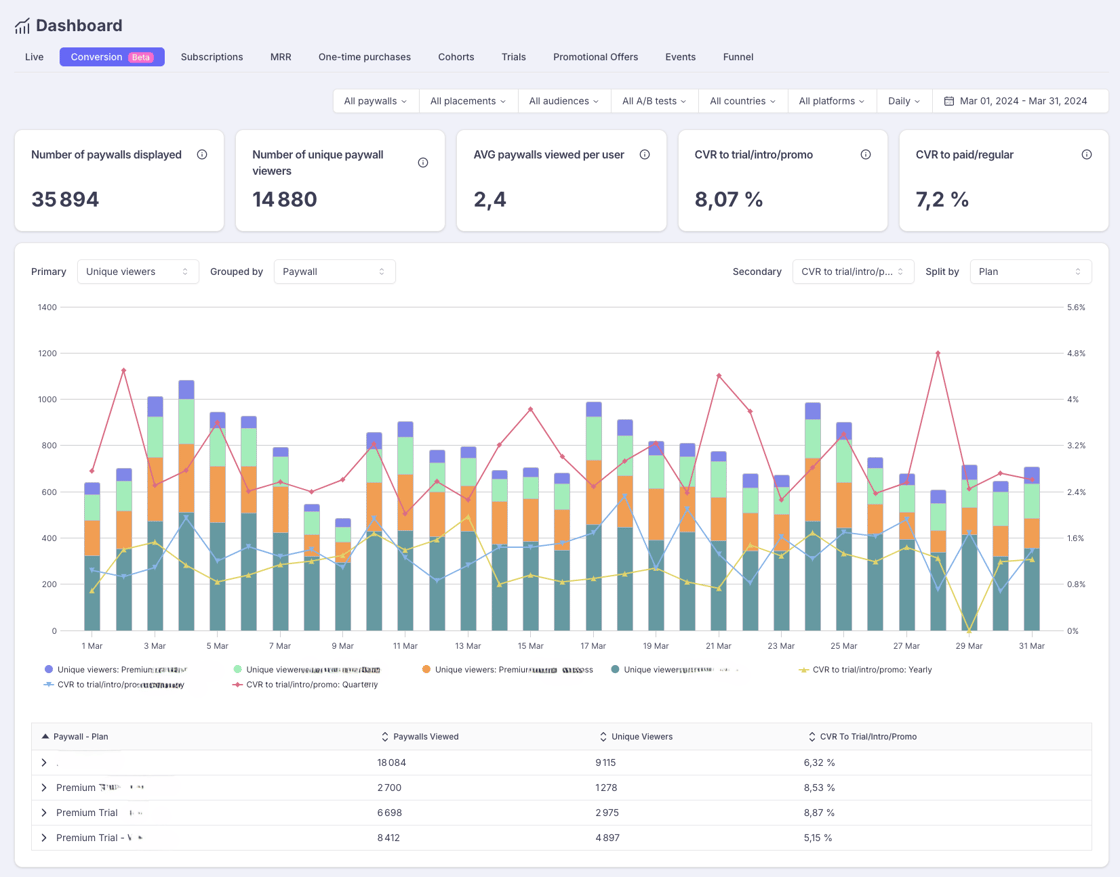Screen dimensions: 1120x877
Task: Switch to the Subscriptions tab
Action: click(x=212, y=57)
